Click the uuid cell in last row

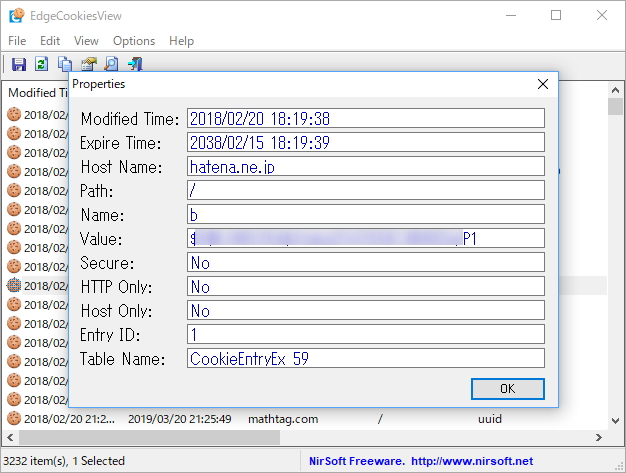tap(490, 419)
